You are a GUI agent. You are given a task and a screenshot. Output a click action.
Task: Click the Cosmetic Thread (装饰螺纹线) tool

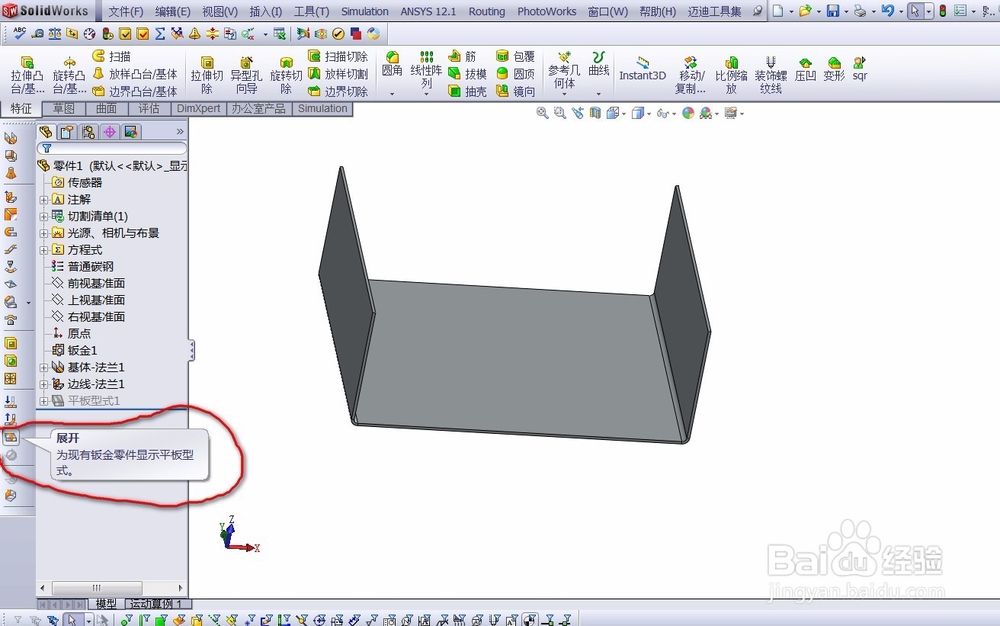pyautogui.click(x=770, y=75)
